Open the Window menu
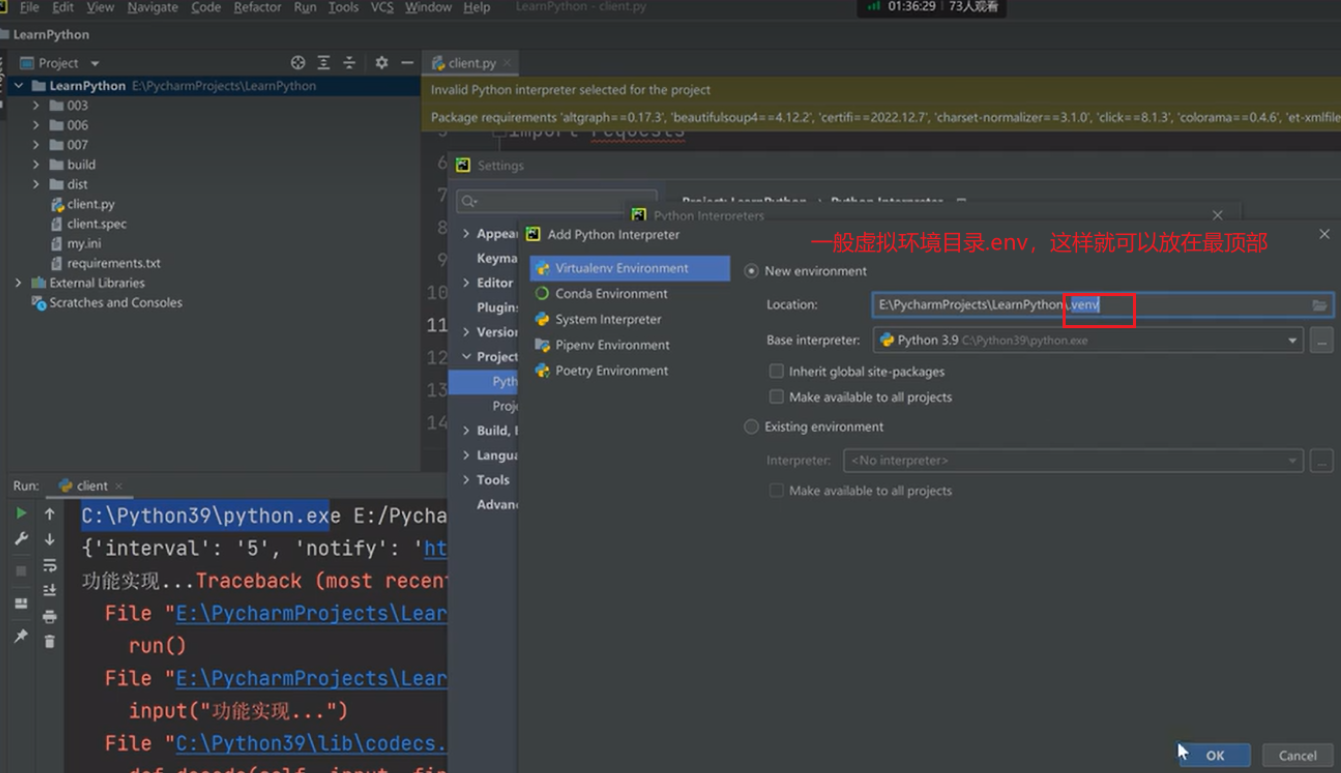Viewport: 1341px width, 773px height. coord(428,7)
